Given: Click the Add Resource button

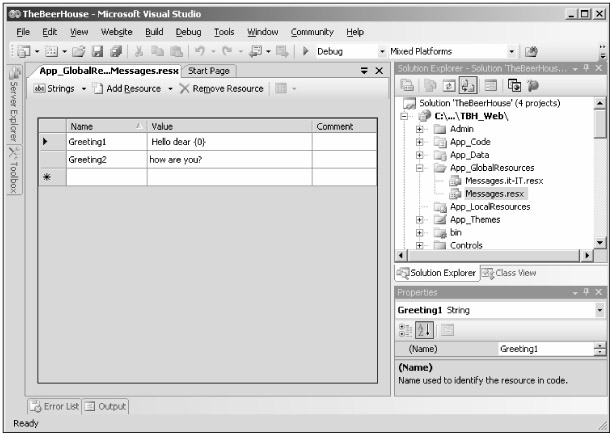Looking at the screenshot, I should pos(135,88).
